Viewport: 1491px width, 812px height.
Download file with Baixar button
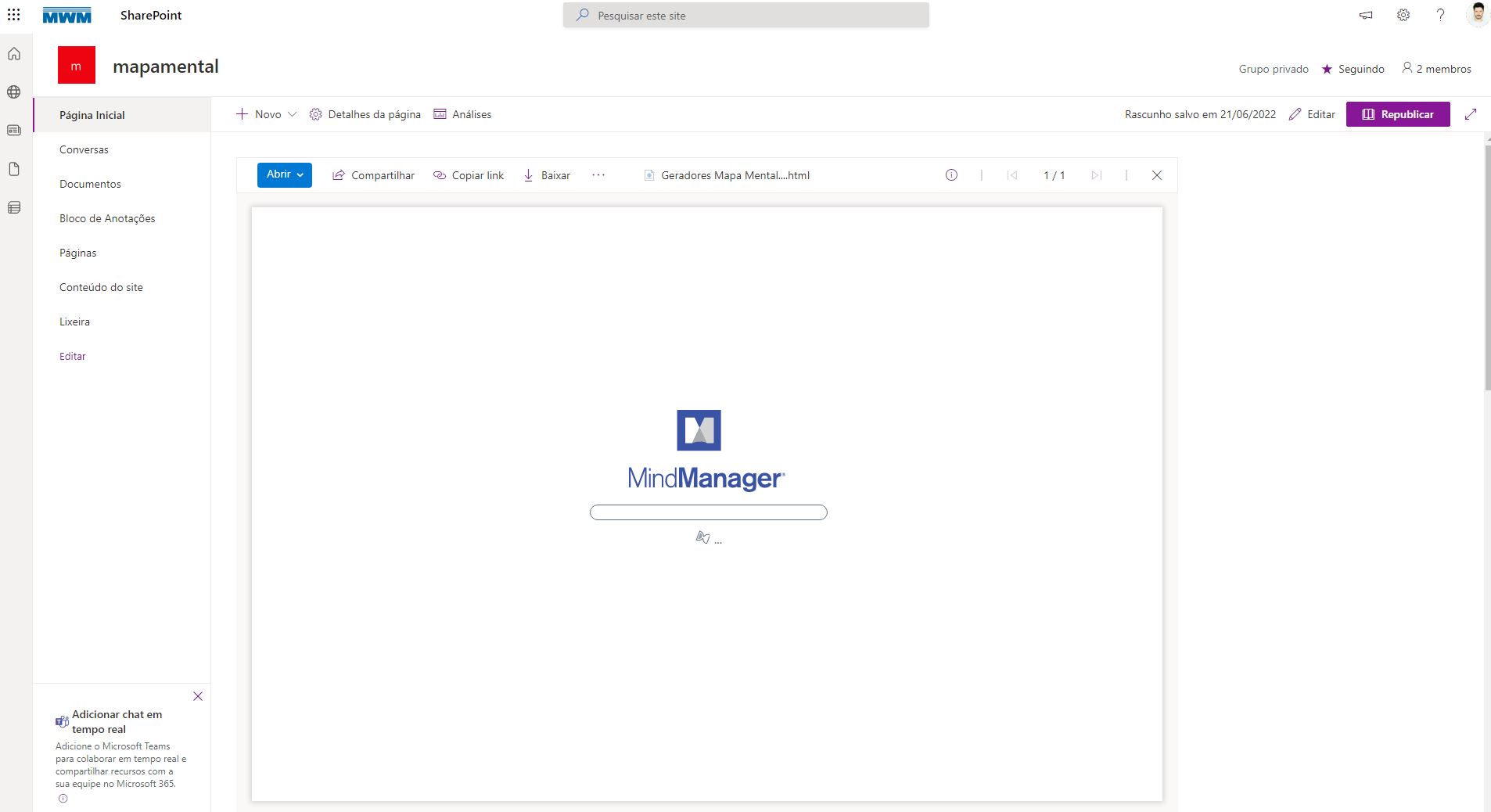[547, 175]
